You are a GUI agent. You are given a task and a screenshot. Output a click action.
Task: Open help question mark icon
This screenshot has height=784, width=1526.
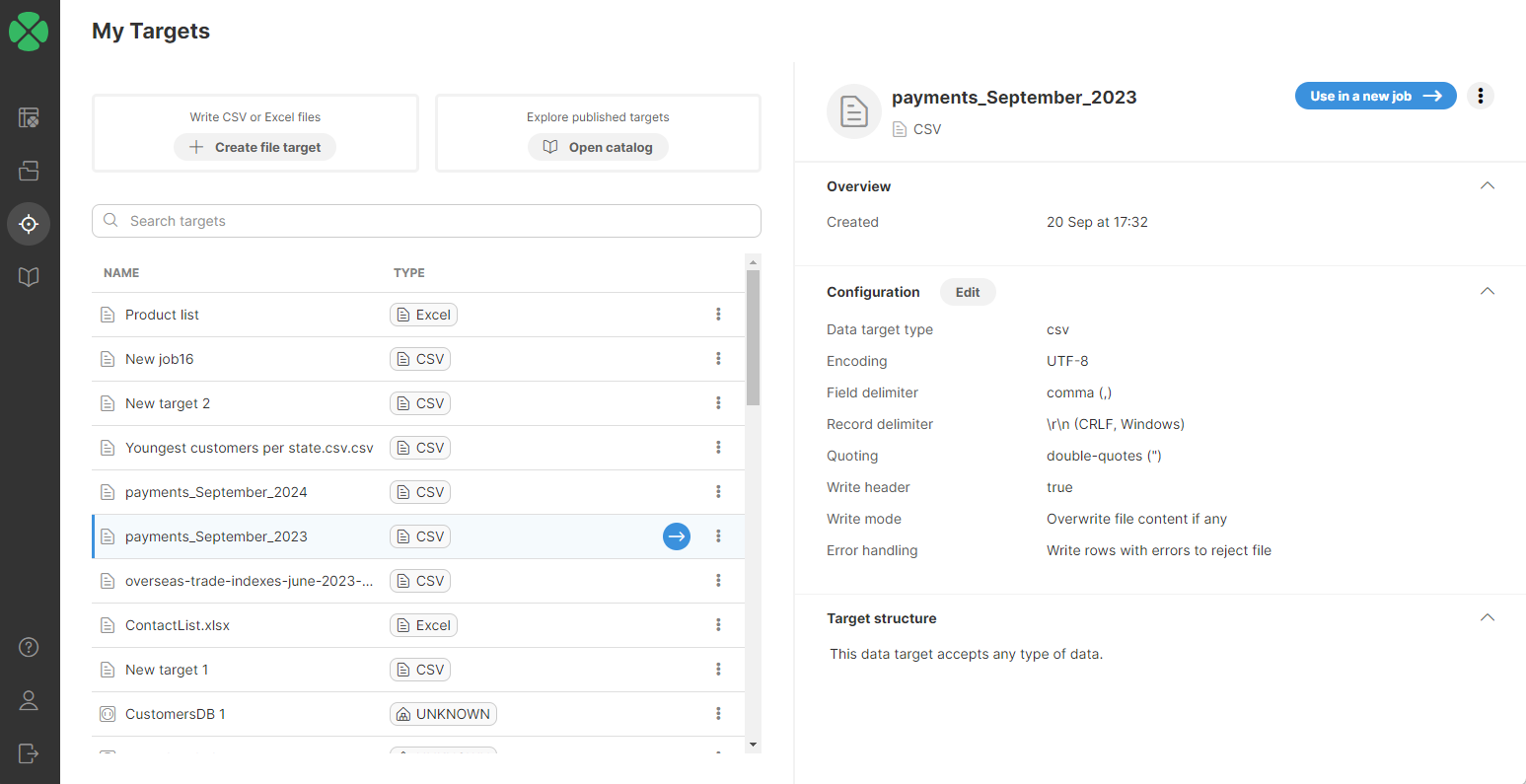pos(29,647)
